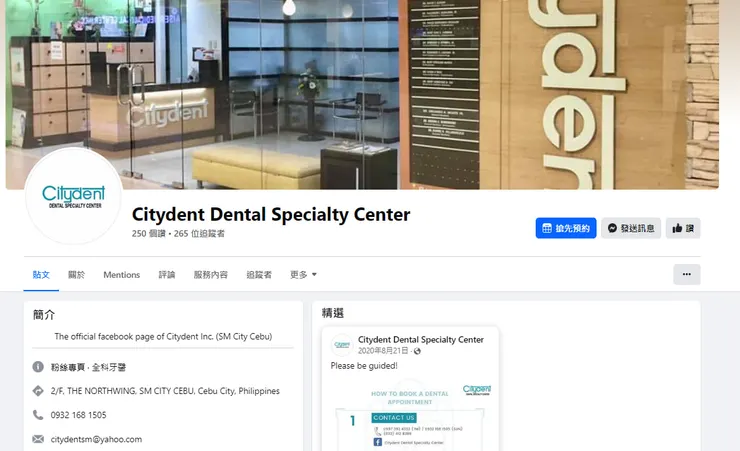Screen dimensions: 740x451
Task: Switch to the 關於 about tab
Action: click(76, 275)
